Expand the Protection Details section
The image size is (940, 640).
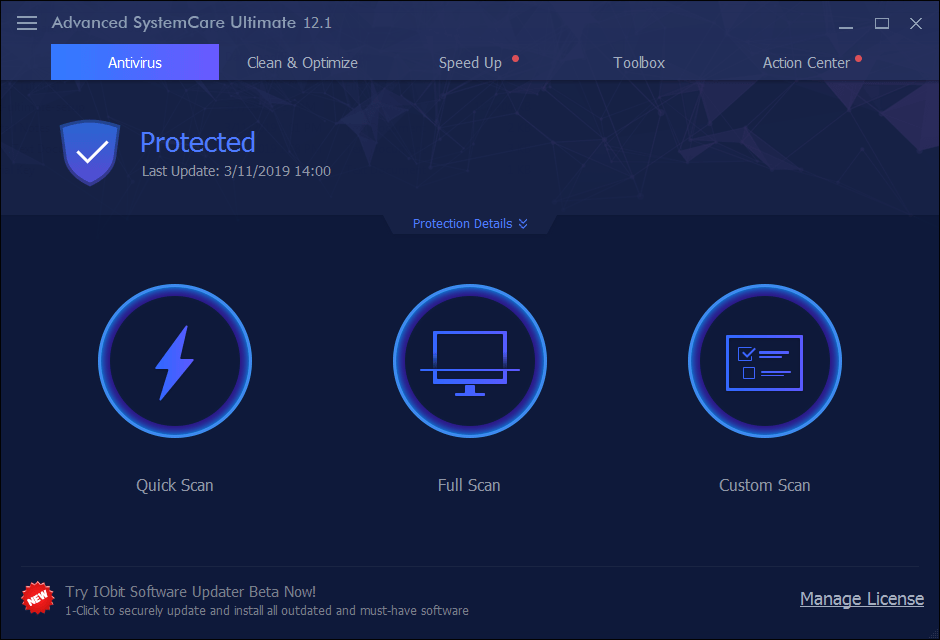[x=470, y=224]
